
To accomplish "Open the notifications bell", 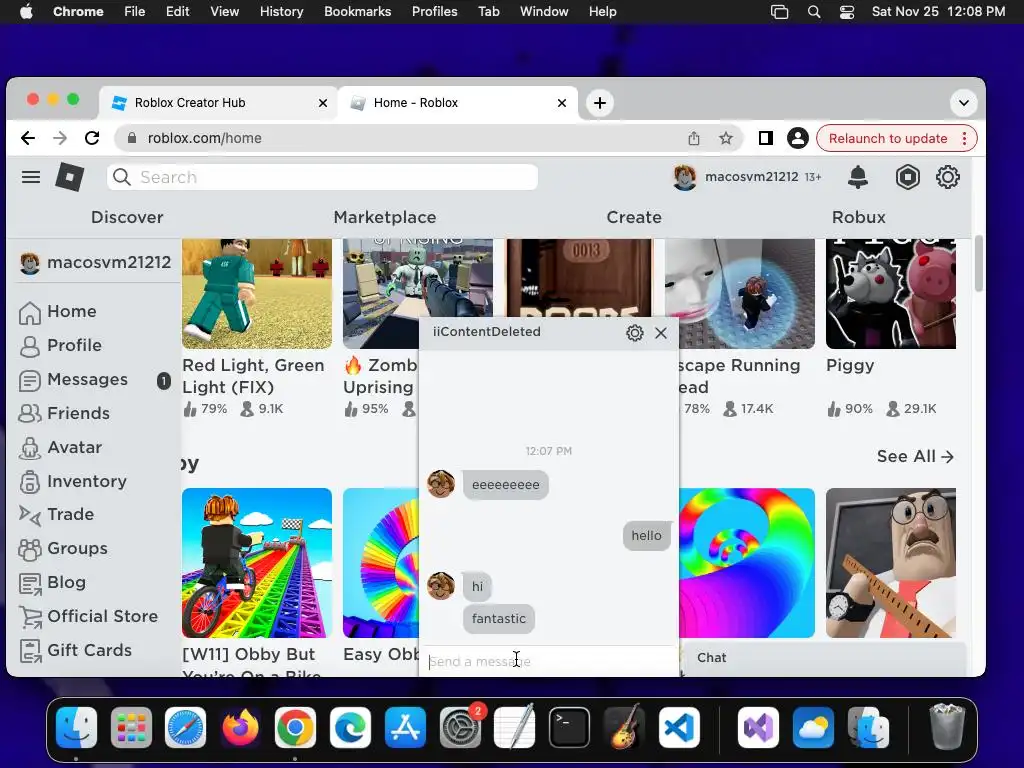I will tap(857, 177).
